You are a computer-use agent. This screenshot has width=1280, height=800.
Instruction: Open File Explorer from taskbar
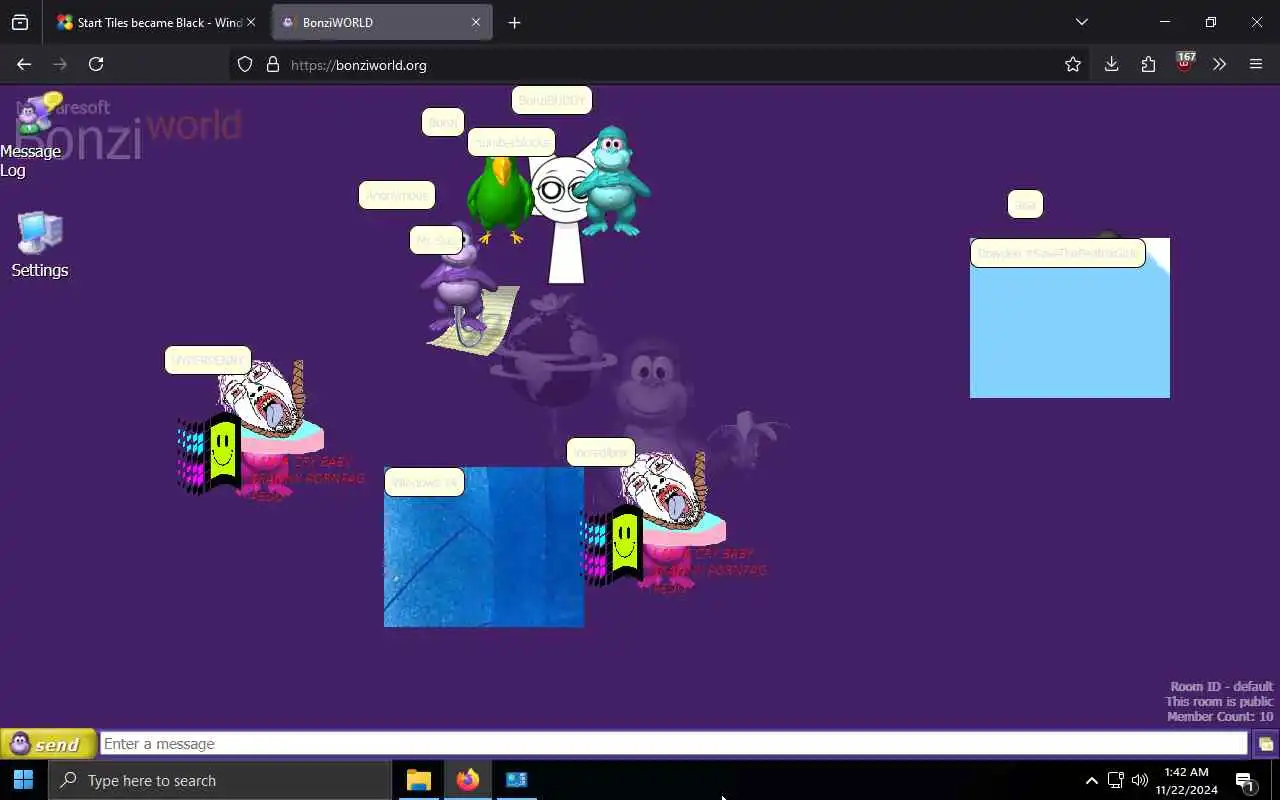click(418, 780)
